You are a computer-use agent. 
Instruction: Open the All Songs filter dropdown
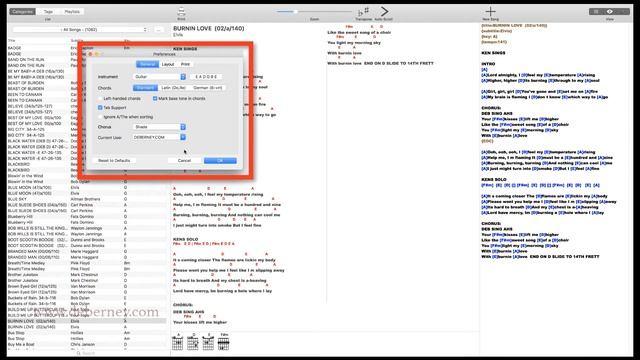pyautogui.click(x=80, y=30)
